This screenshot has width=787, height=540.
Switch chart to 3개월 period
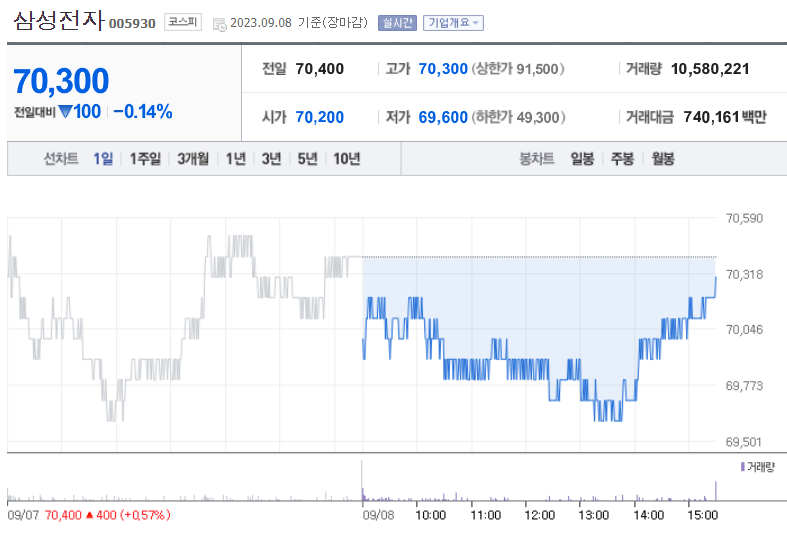pos(193,159)
